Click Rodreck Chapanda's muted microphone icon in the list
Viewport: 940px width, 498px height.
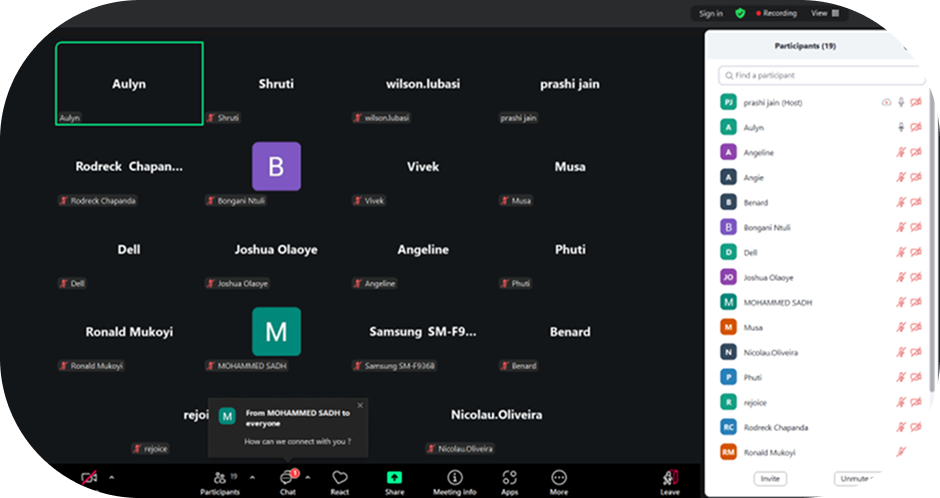[901, 427]
